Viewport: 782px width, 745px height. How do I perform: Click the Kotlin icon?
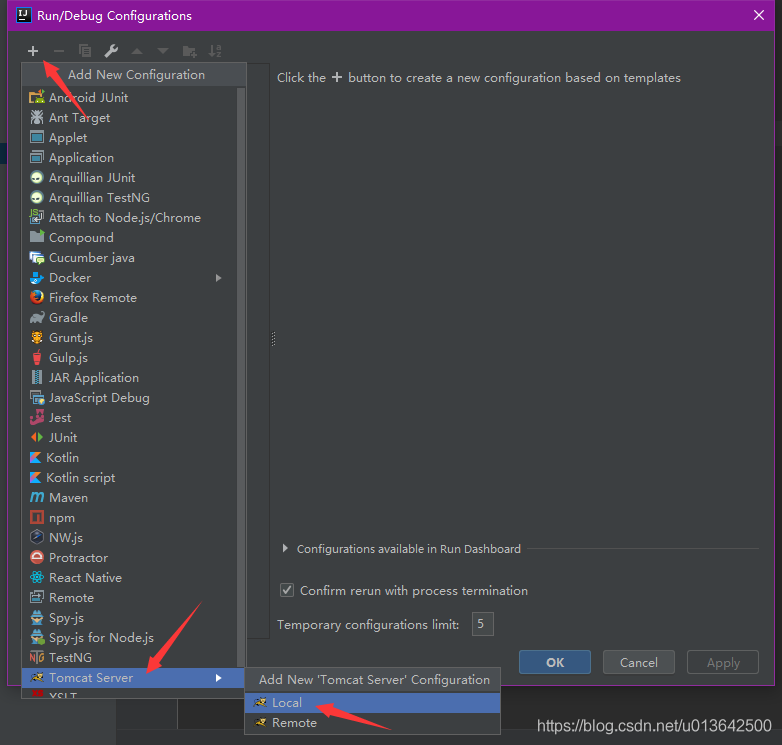pyautogui.click(x=35, y=457)
